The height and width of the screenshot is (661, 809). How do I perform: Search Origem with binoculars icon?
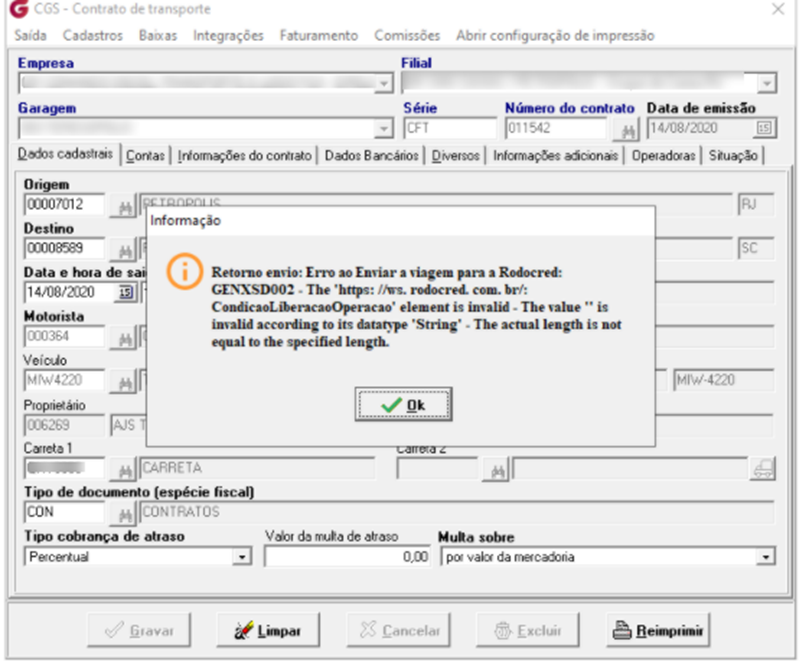(x=124, y=207)
